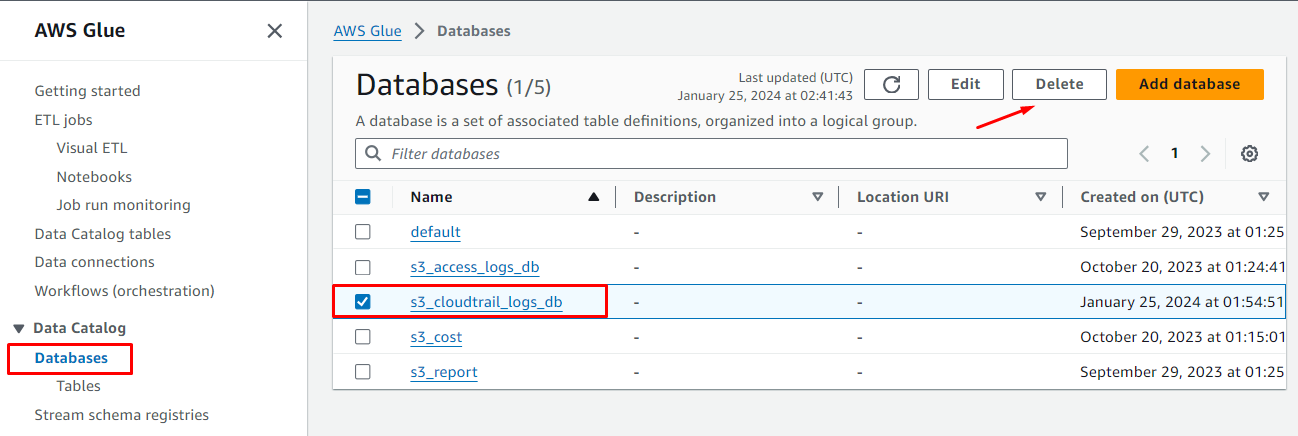The width and height of the screenshot is (1298, 436).
Task: Sort by Description column arrow
Action: point(818,197)
